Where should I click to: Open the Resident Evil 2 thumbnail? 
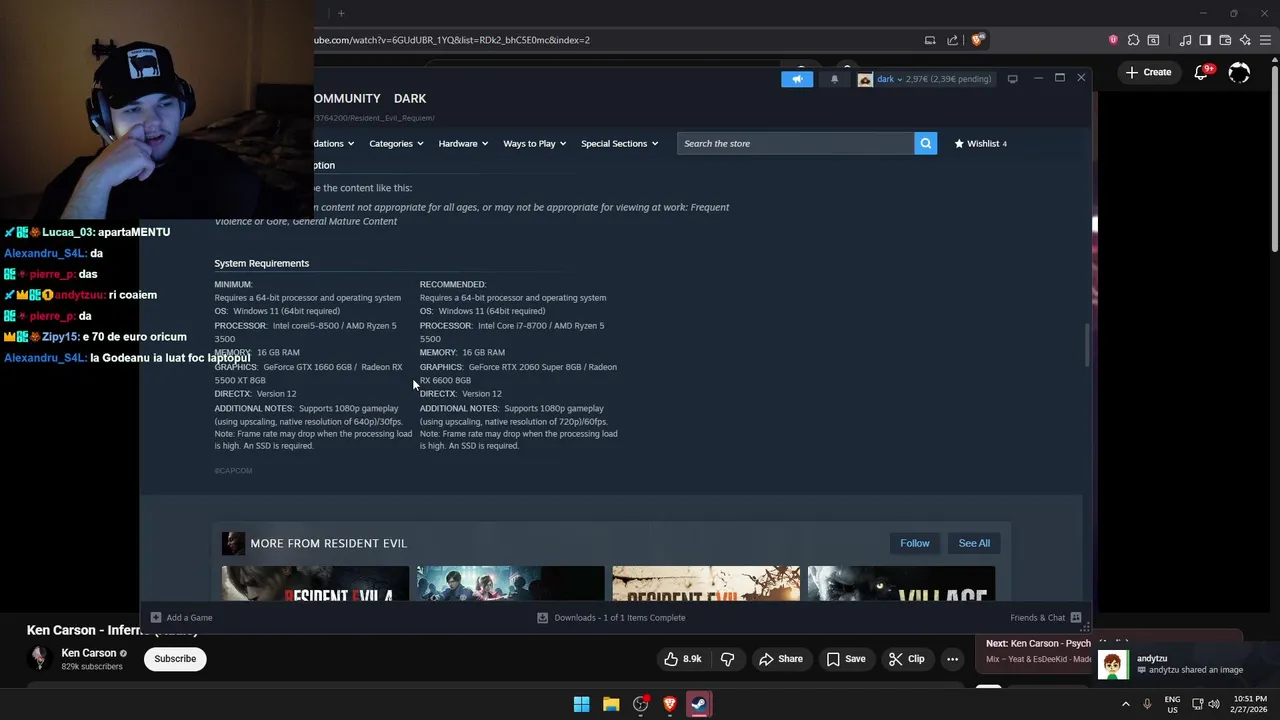point(511,584)
